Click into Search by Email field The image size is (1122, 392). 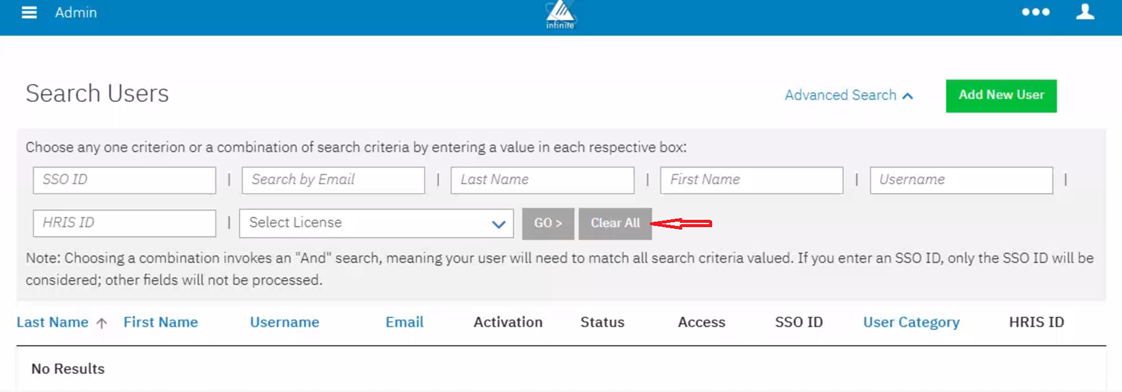(333, 180)
